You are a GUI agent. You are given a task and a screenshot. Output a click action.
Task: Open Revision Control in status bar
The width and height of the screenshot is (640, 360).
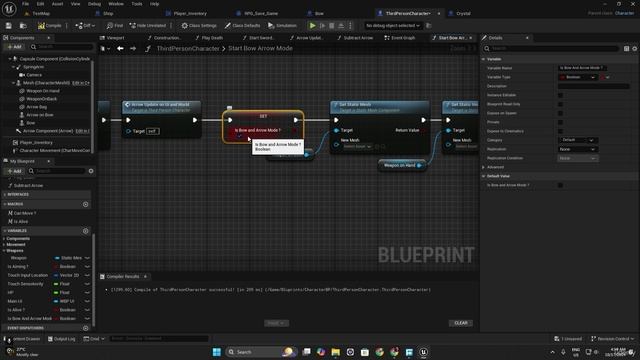tap(613, 339)
